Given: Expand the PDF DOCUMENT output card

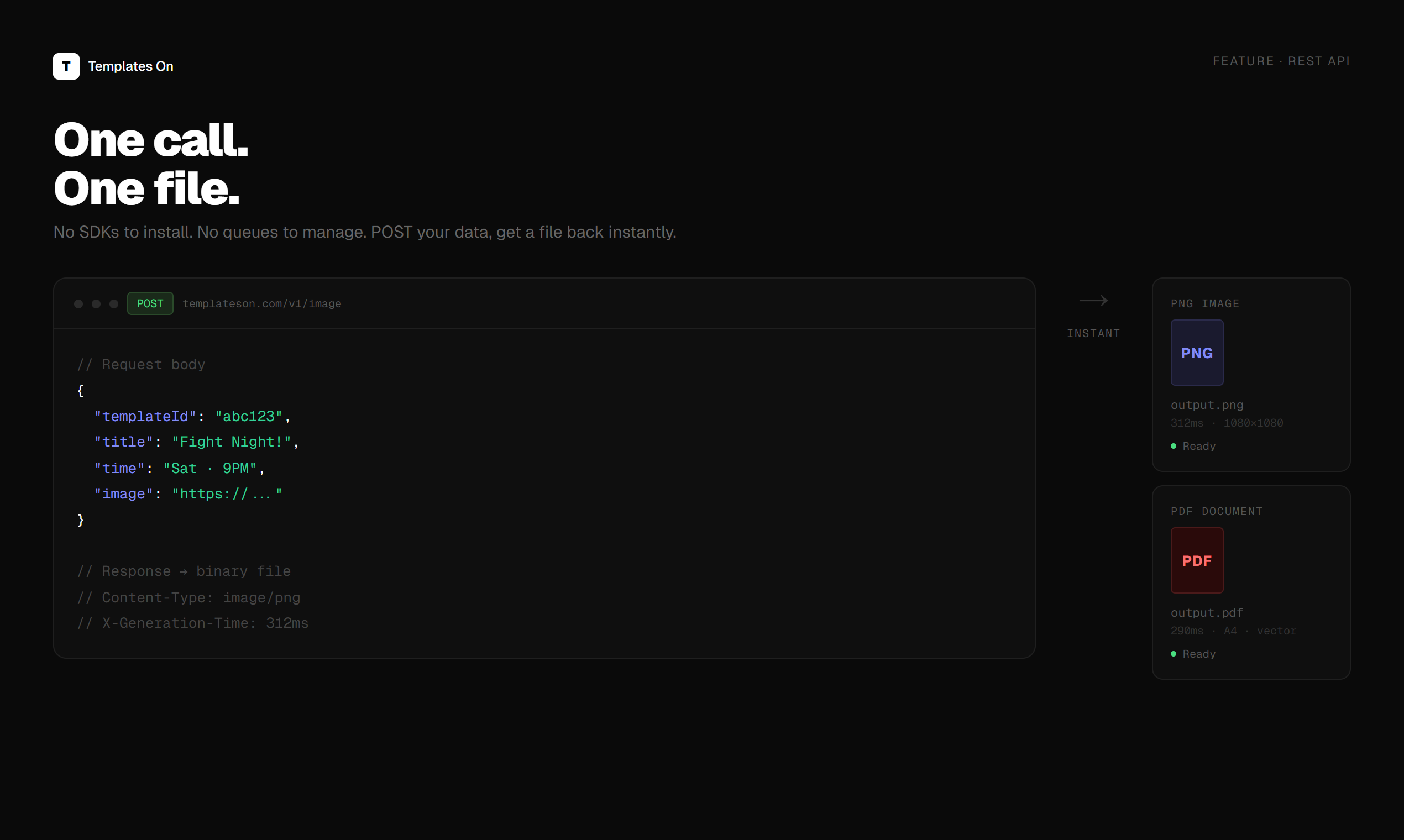Looking at the screenshot, I should click(1251, 582).
